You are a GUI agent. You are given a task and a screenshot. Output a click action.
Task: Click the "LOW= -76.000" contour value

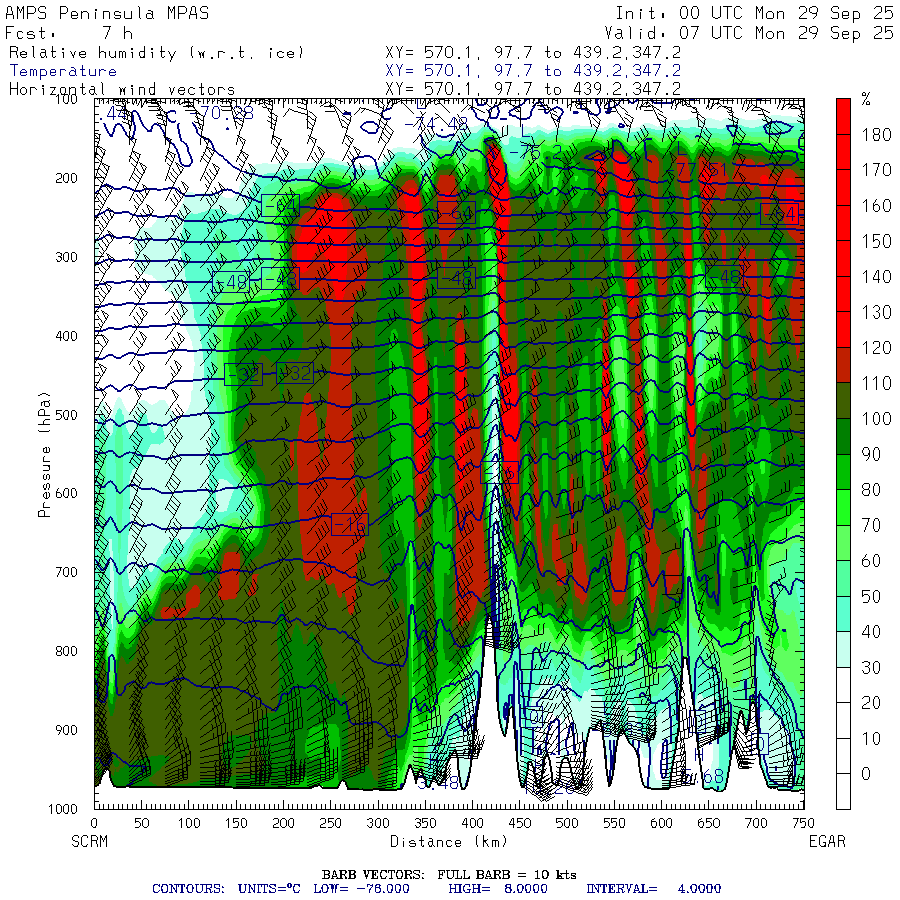(362, 889)
